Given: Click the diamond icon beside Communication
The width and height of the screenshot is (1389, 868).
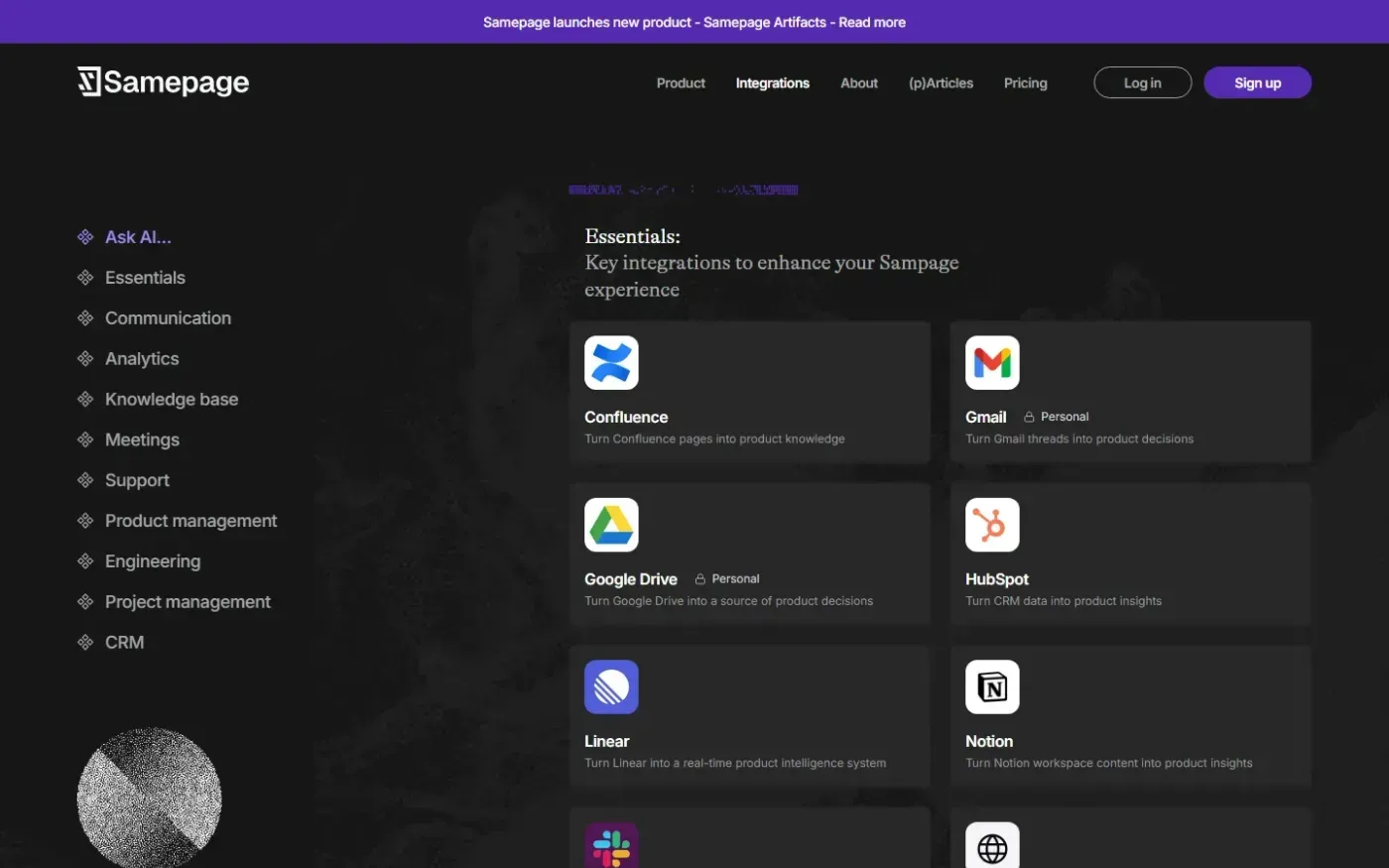Looking at the screenshot, I should (85, 318).
